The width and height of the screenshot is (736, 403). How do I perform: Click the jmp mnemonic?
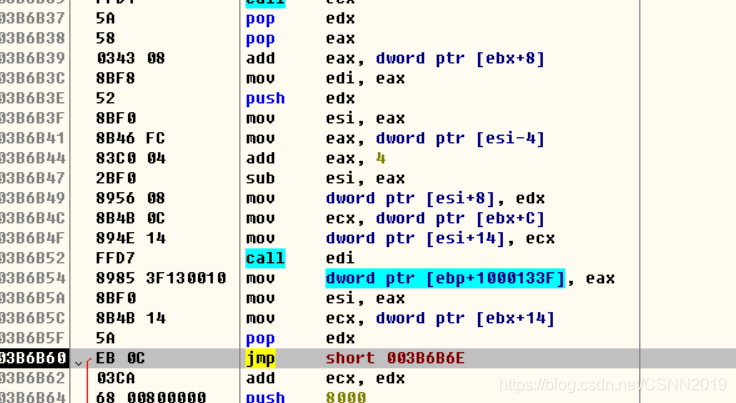pos(260,358)
